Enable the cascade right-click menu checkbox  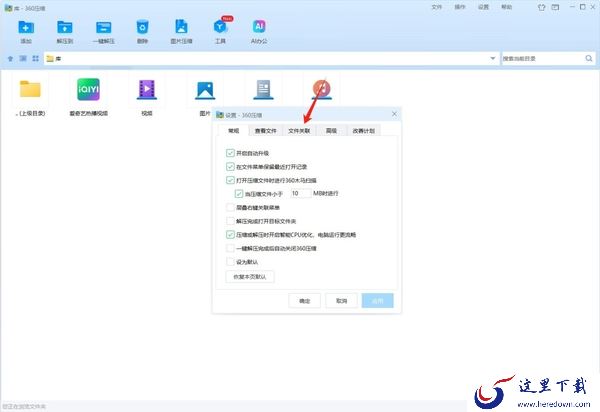point(230,207)
